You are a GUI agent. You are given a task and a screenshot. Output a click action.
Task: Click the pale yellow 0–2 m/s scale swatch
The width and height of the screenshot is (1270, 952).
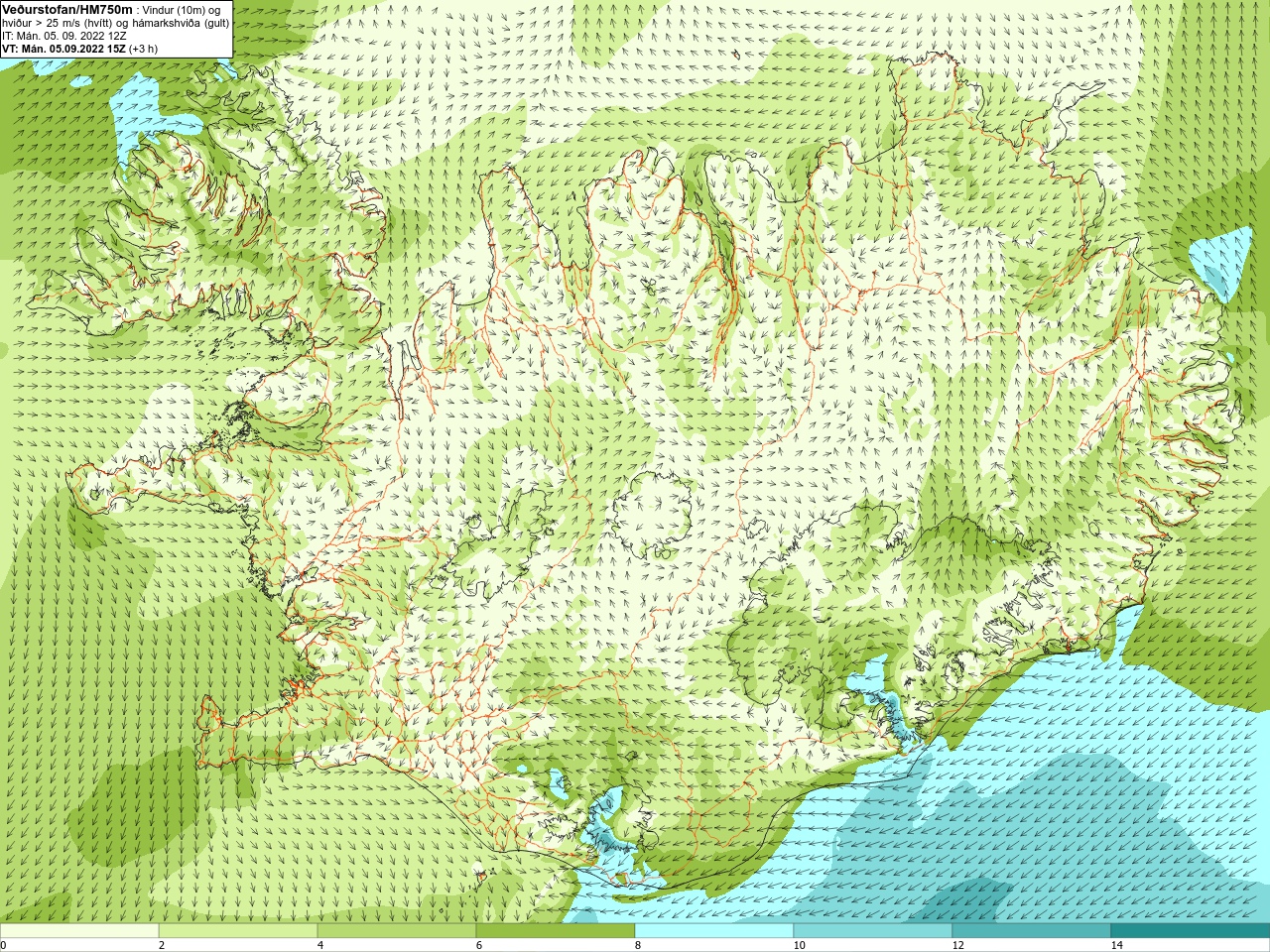[79, 931]
